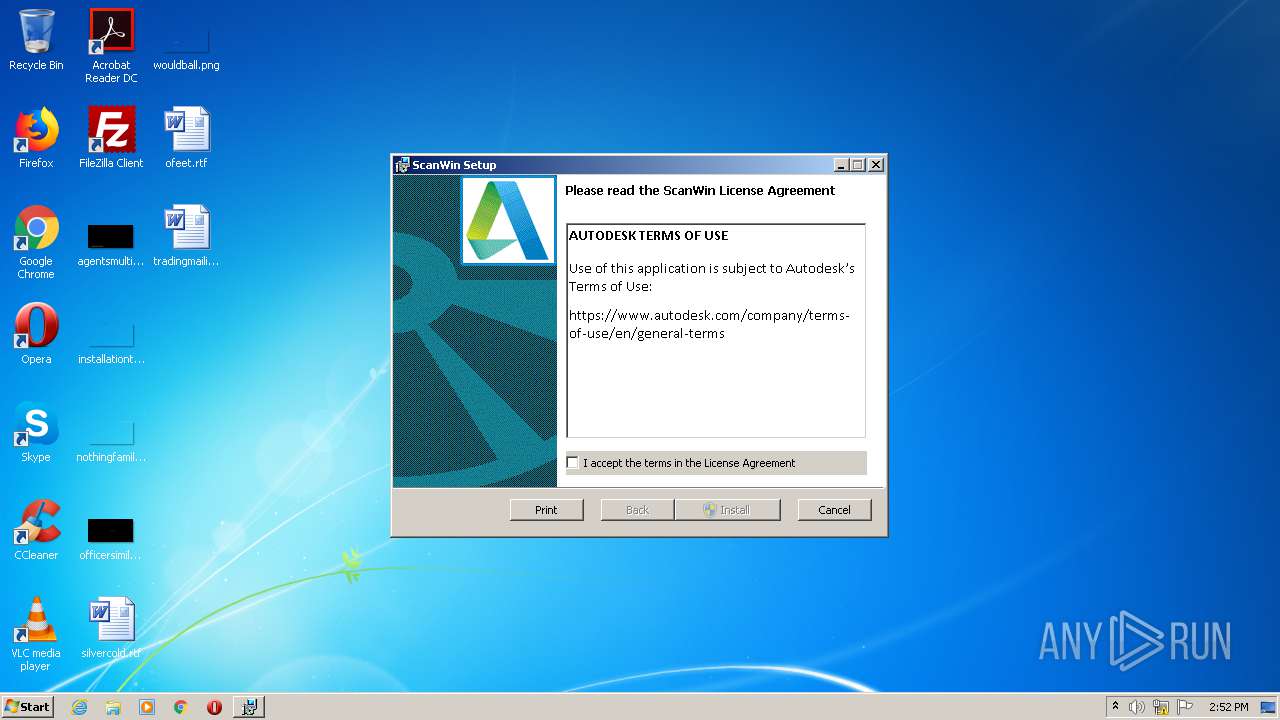Open Internet Explorer from taskbar
Image resolution: width=1280 pixels, height=720 pixels.
tap(80, 707)
